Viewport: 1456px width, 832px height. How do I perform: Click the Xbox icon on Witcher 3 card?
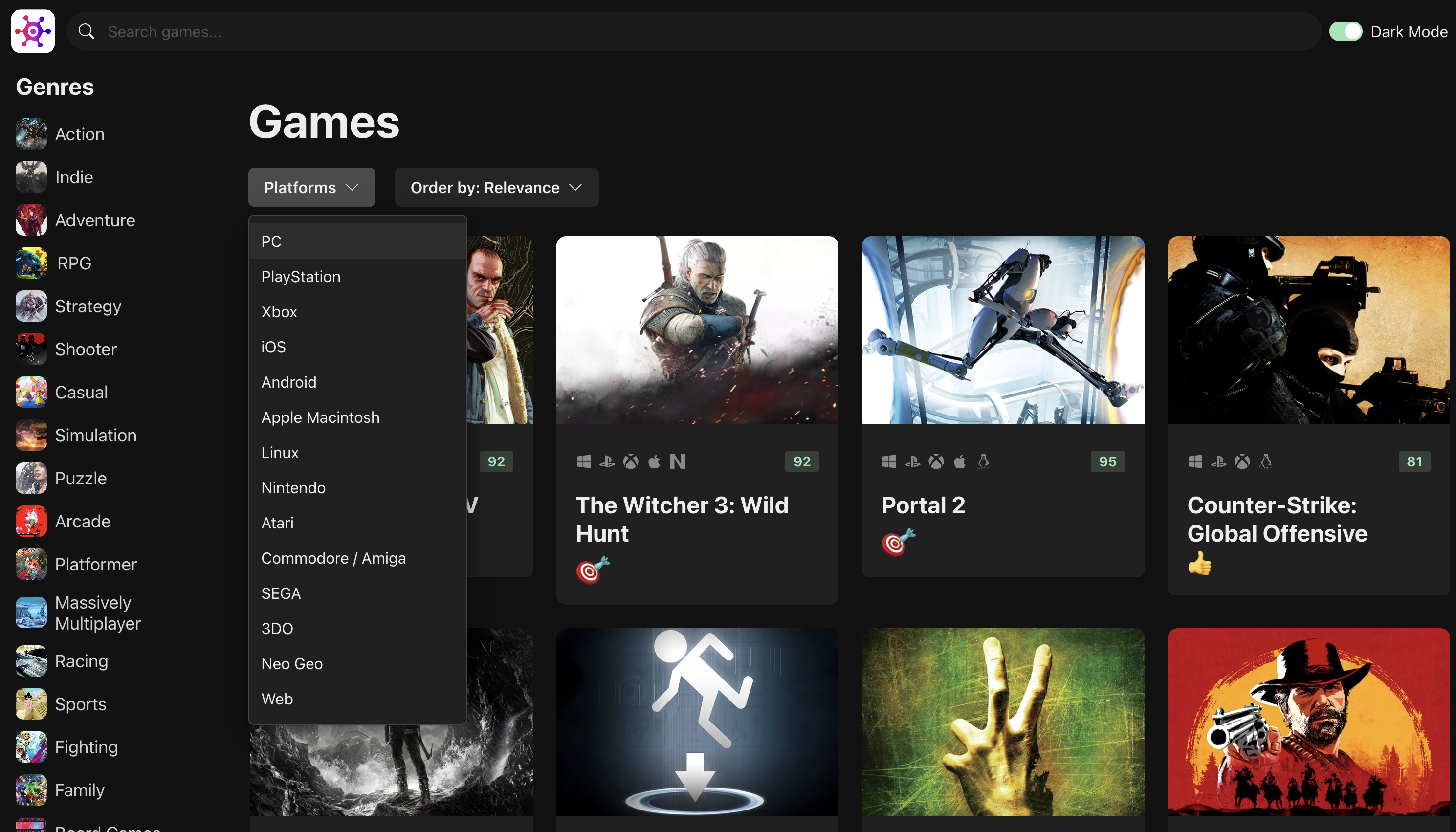pyautogui.click(x=630, y=461)
